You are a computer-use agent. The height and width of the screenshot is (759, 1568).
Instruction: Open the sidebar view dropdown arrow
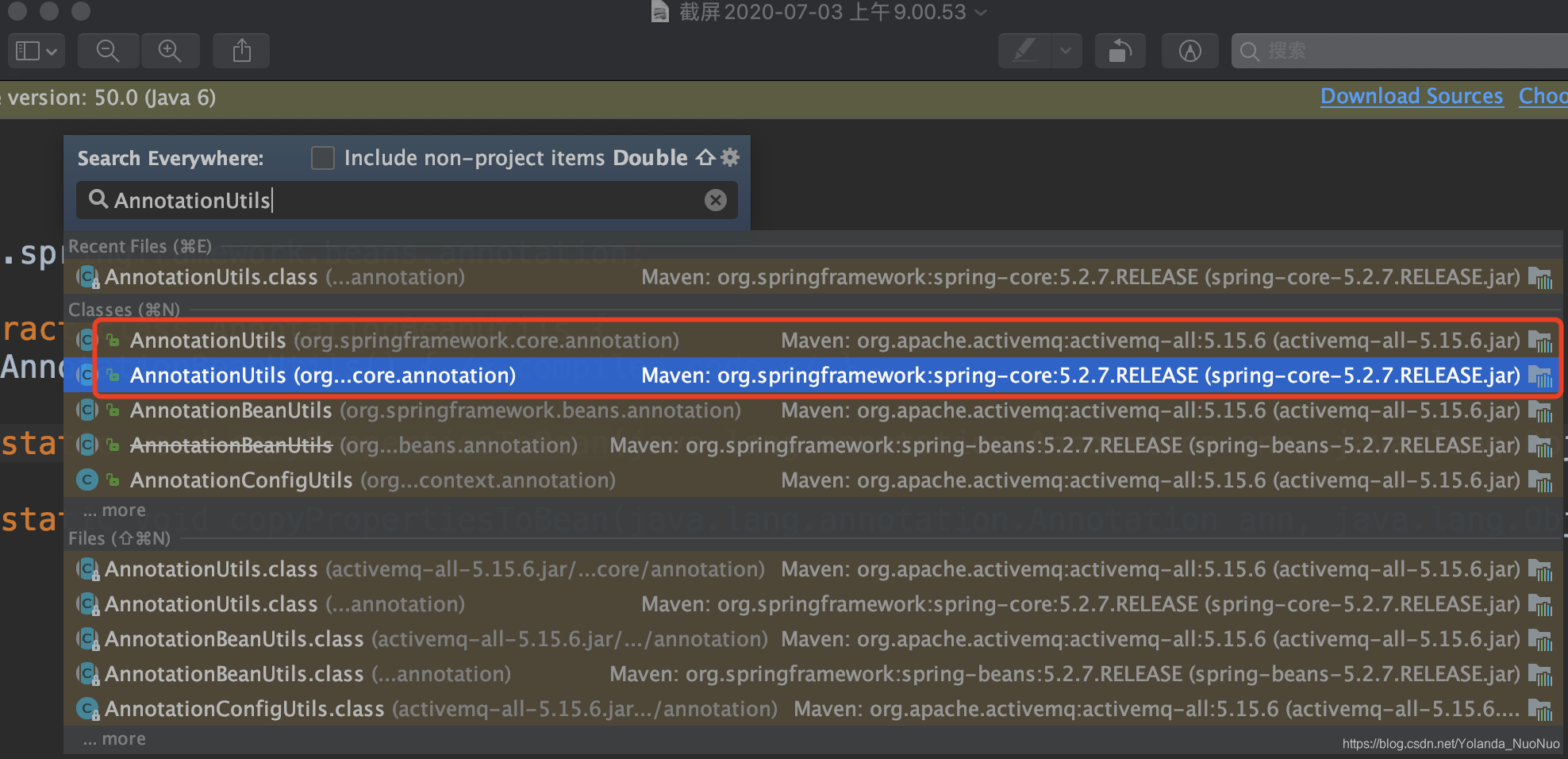(x=52, y=52)
